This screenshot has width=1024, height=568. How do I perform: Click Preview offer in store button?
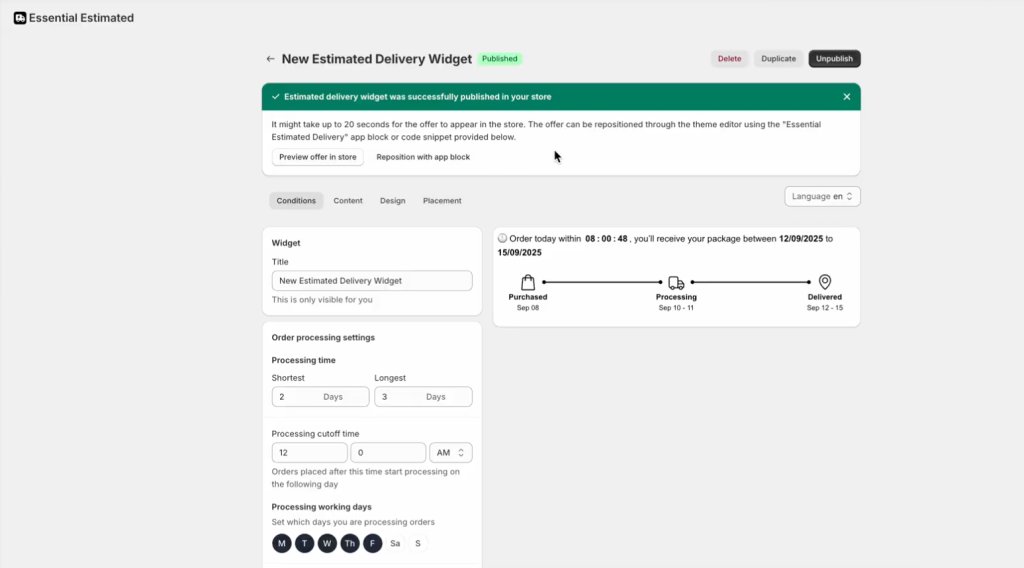(317, 157)
